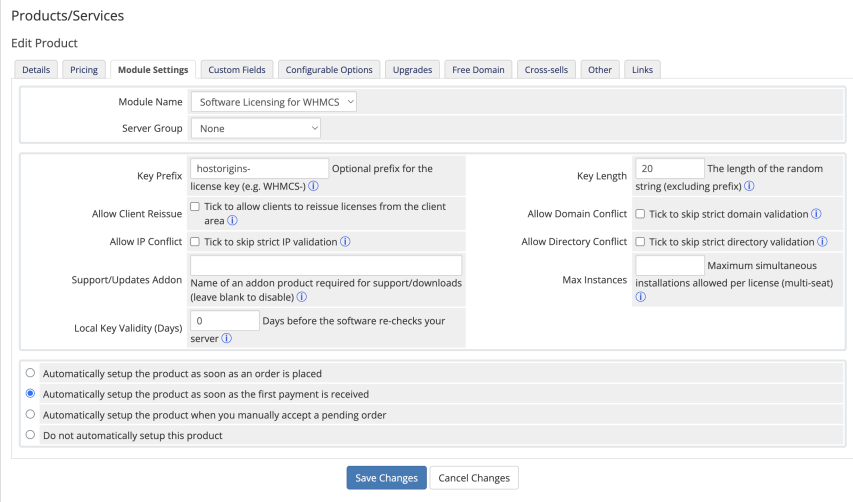The image size is (853, 502).
Task: Select Do not automatically setup this product
Action: tap(30, 435)
